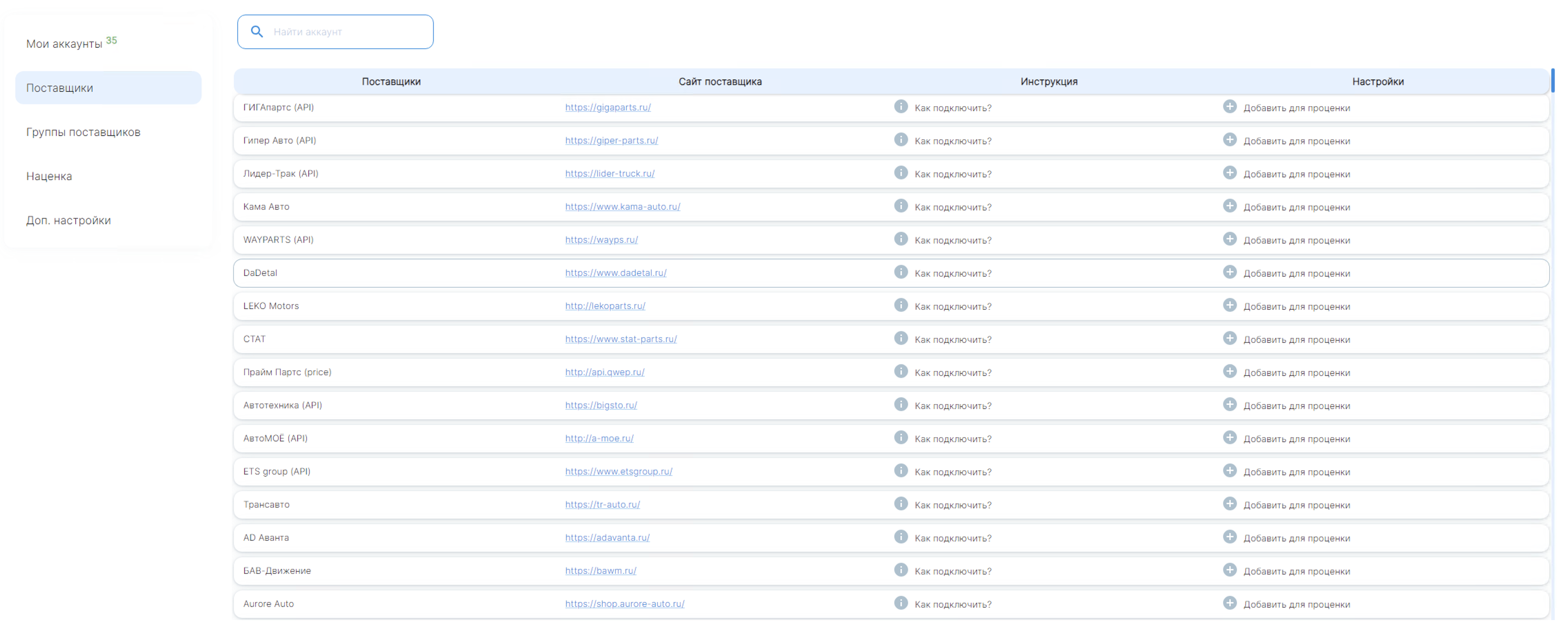Open info icon for Гипер Авто (API) row
The image size is (1568, 636).
(901, 139)
